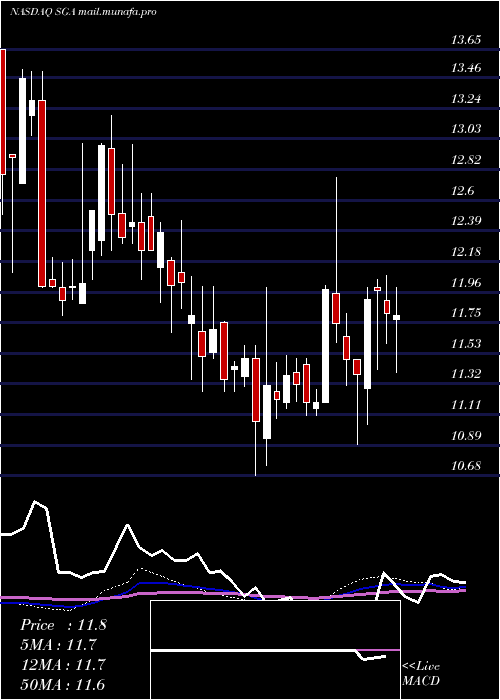
Task: Click the MACD inset panel box
Action: tap(275, 650)
